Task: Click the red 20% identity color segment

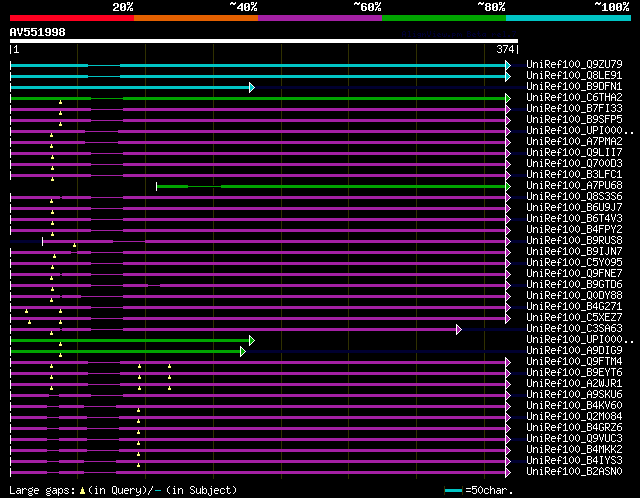Action: (x=72, y=18)
